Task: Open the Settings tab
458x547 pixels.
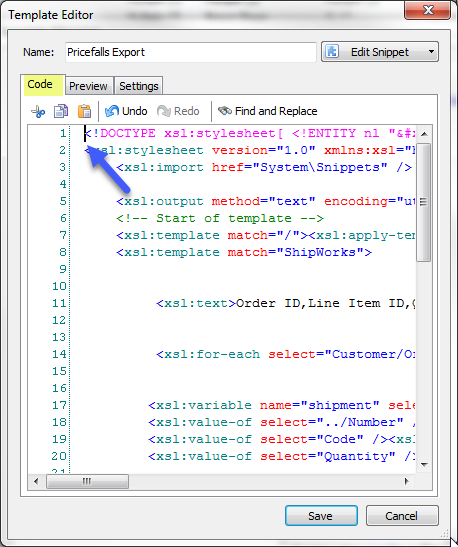Action: click(x=138, y=86)
